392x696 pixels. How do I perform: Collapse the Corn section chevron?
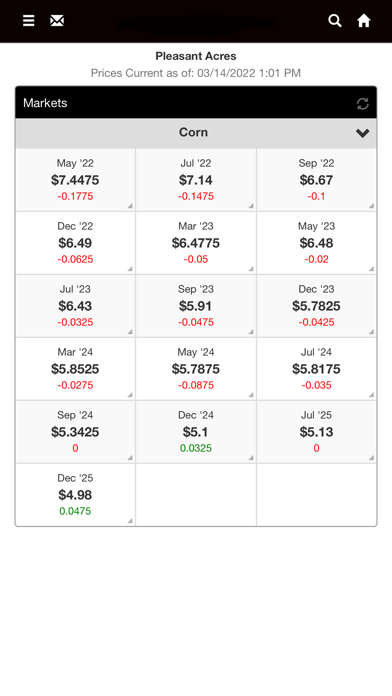click(363, 133)
